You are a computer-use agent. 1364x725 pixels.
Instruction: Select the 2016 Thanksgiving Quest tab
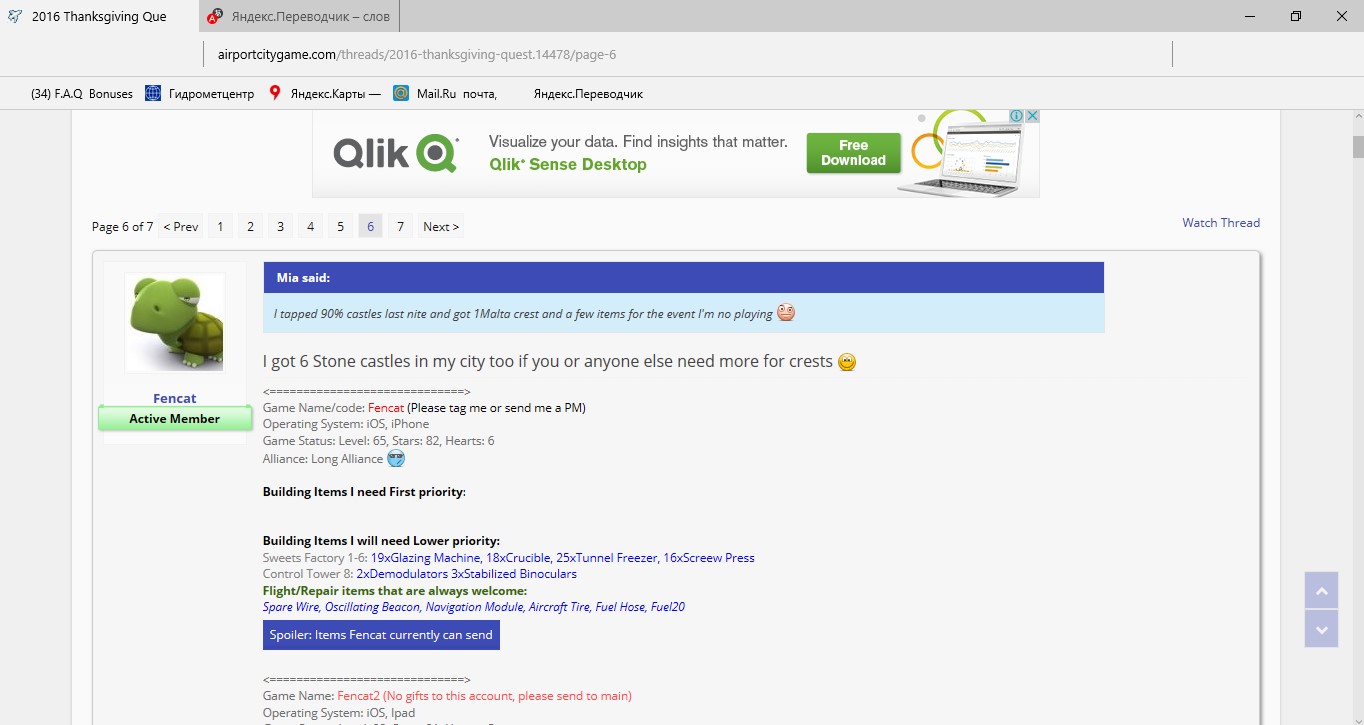point(98,16)
